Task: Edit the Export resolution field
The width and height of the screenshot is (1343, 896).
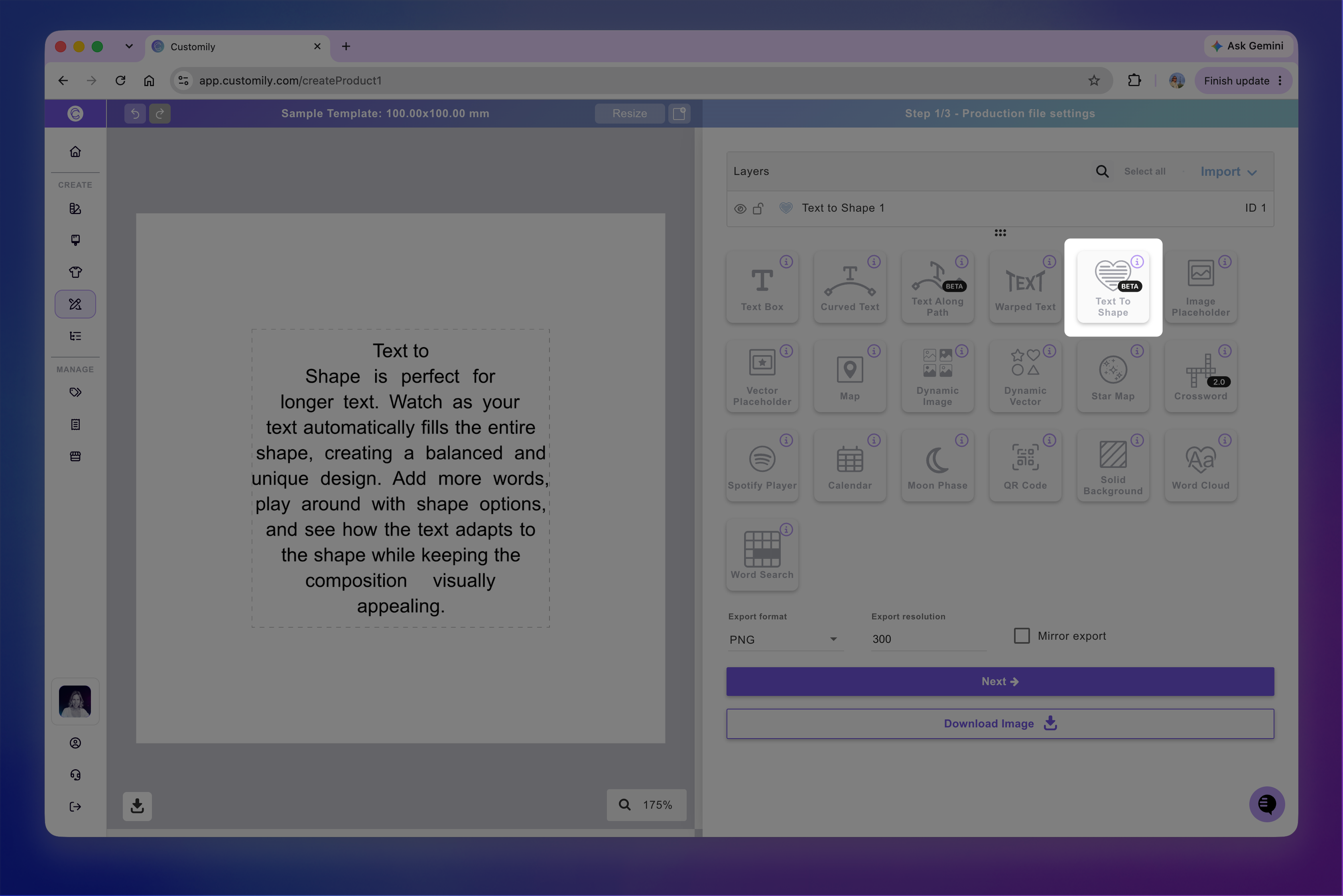Action: pyautogui.click(x=928, y=639)
